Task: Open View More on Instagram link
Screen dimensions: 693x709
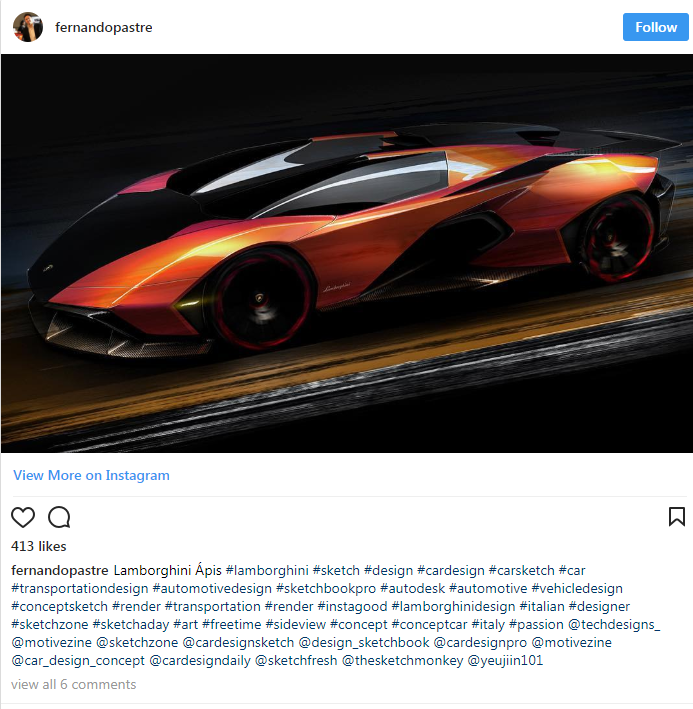Action: pyautogui.click(x=91, y=475)
